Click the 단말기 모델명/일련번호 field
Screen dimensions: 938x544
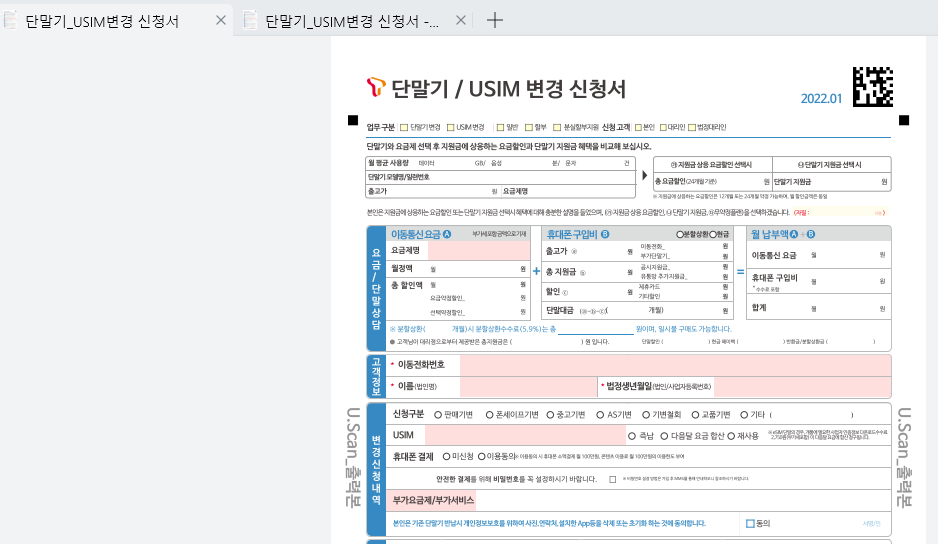click(x=500, y=177)
